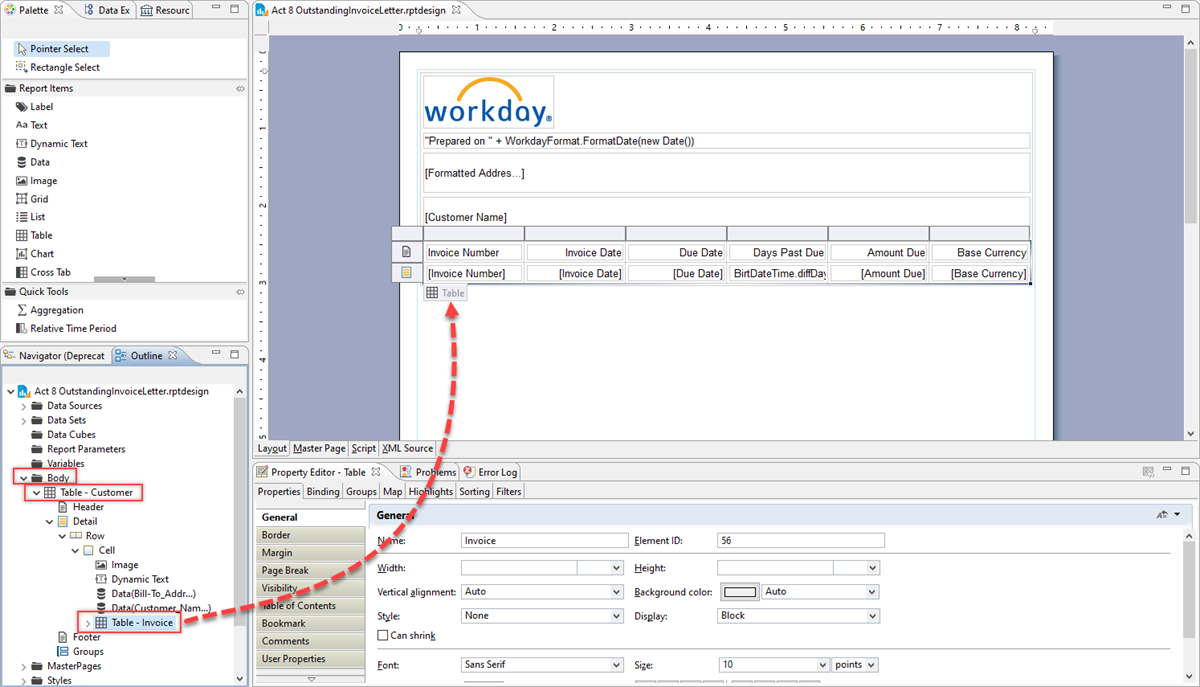Pick the Relative Time Period tool
Viewport: 1200px width, 687px height.
pos(66,328)
